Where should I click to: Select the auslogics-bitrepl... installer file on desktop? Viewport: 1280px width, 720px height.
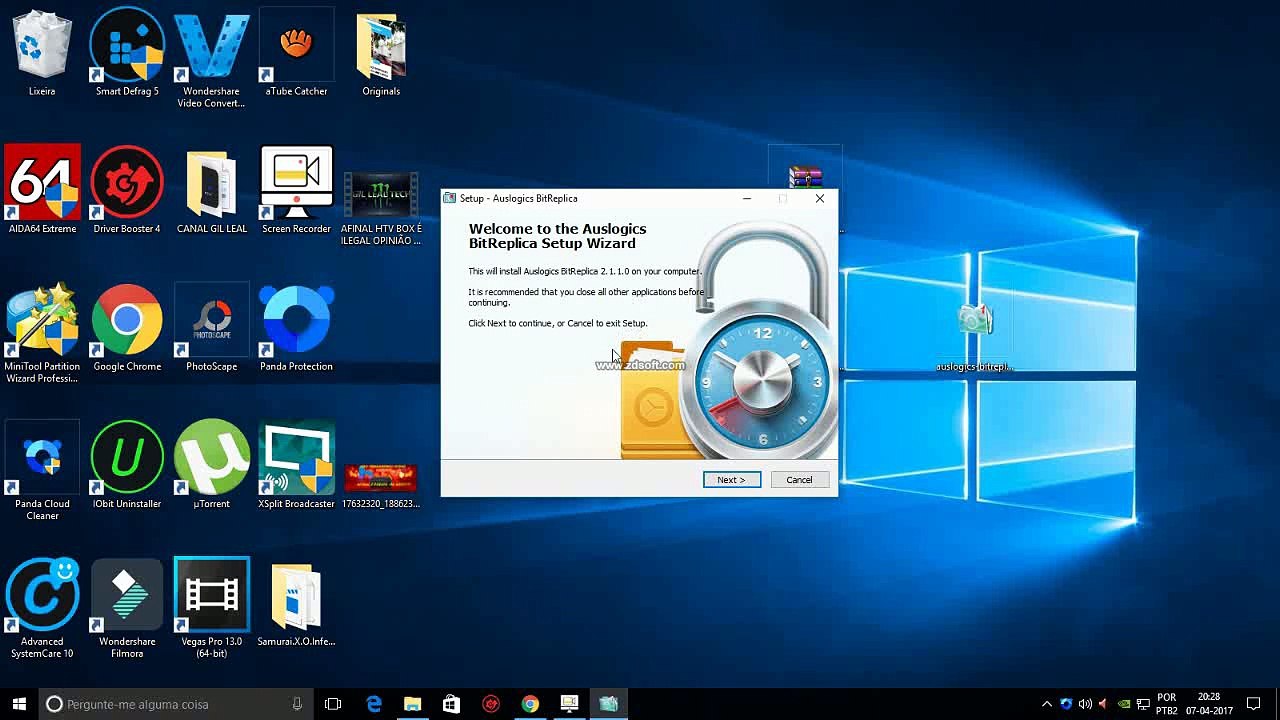pos(975,335)
